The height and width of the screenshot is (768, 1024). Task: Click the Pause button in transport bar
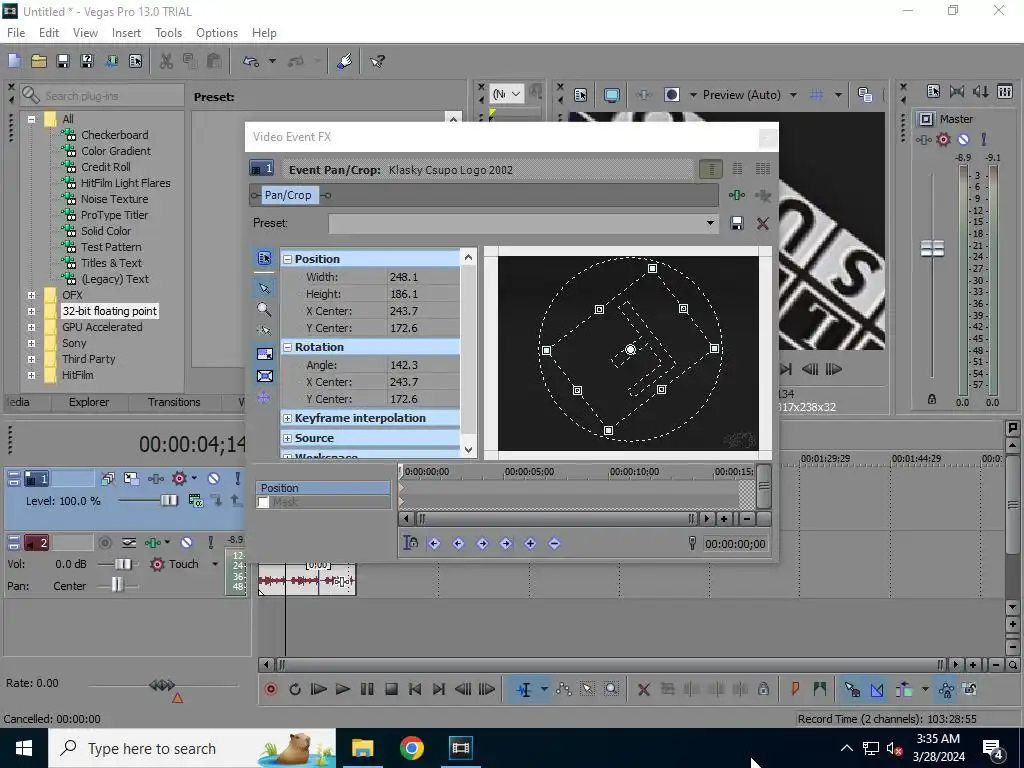click(367, 689)
